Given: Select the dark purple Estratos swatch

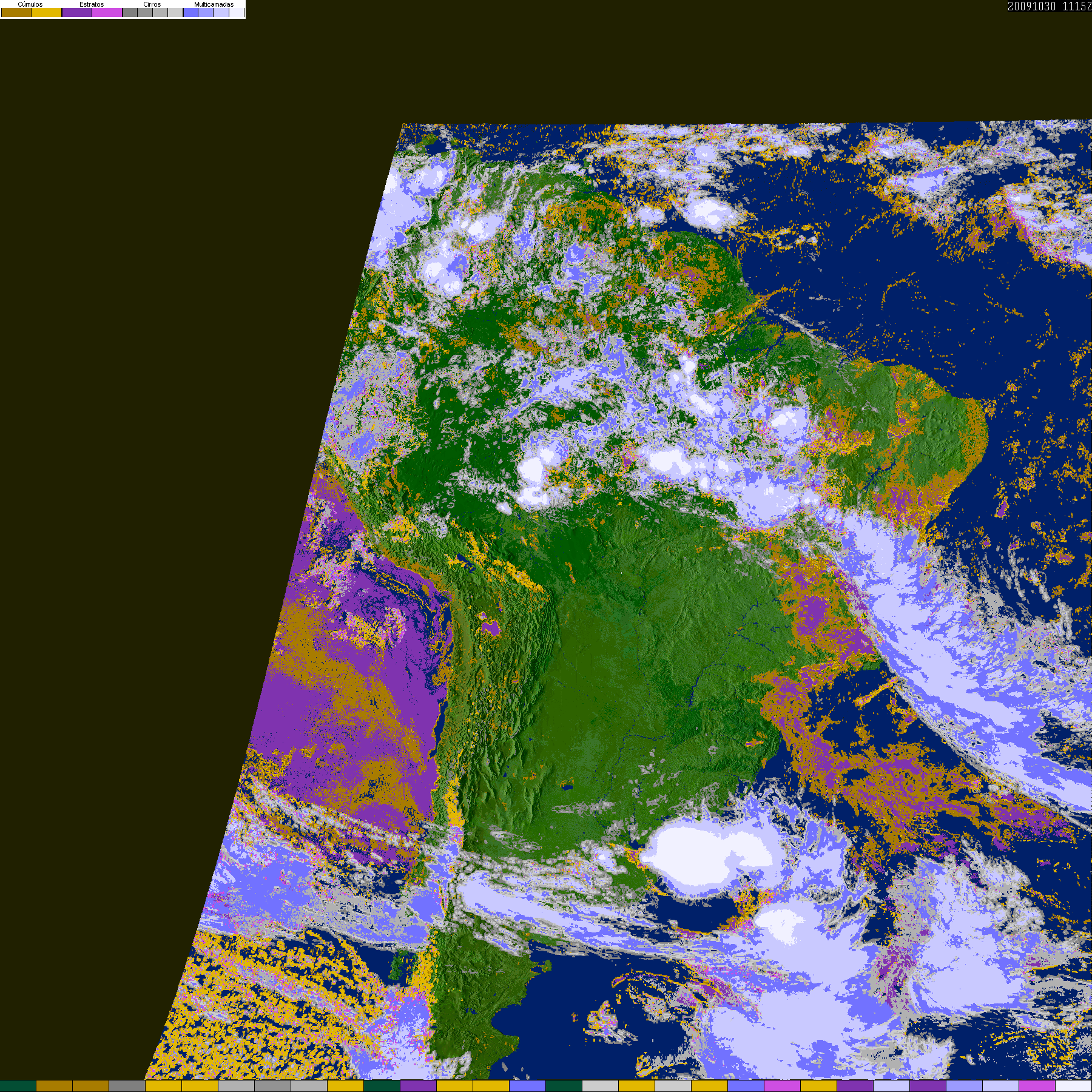Looking at the screenshot, I should (77, 12).
